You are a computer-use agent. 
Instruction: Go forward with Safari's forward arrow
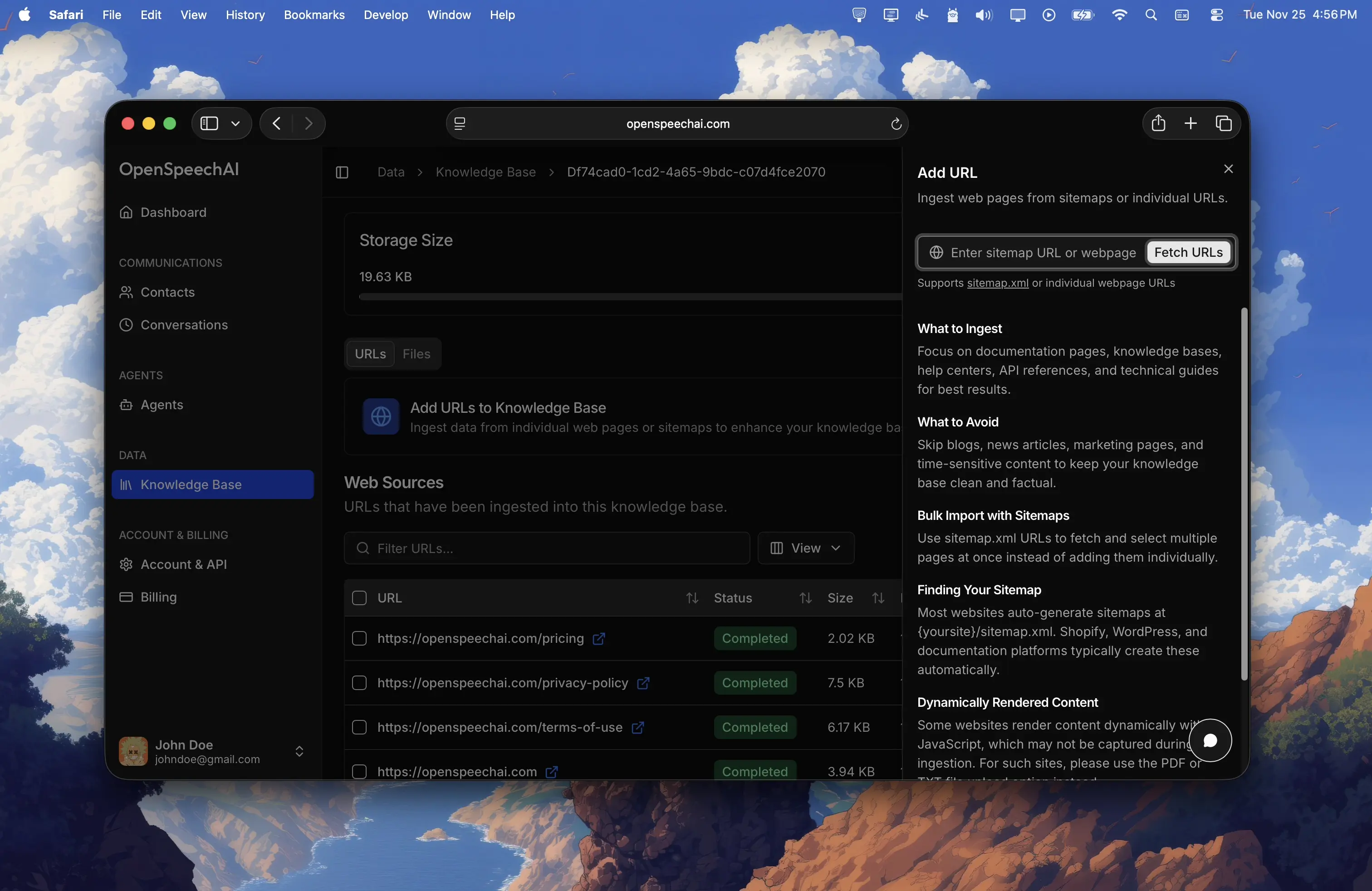point(309,123)
